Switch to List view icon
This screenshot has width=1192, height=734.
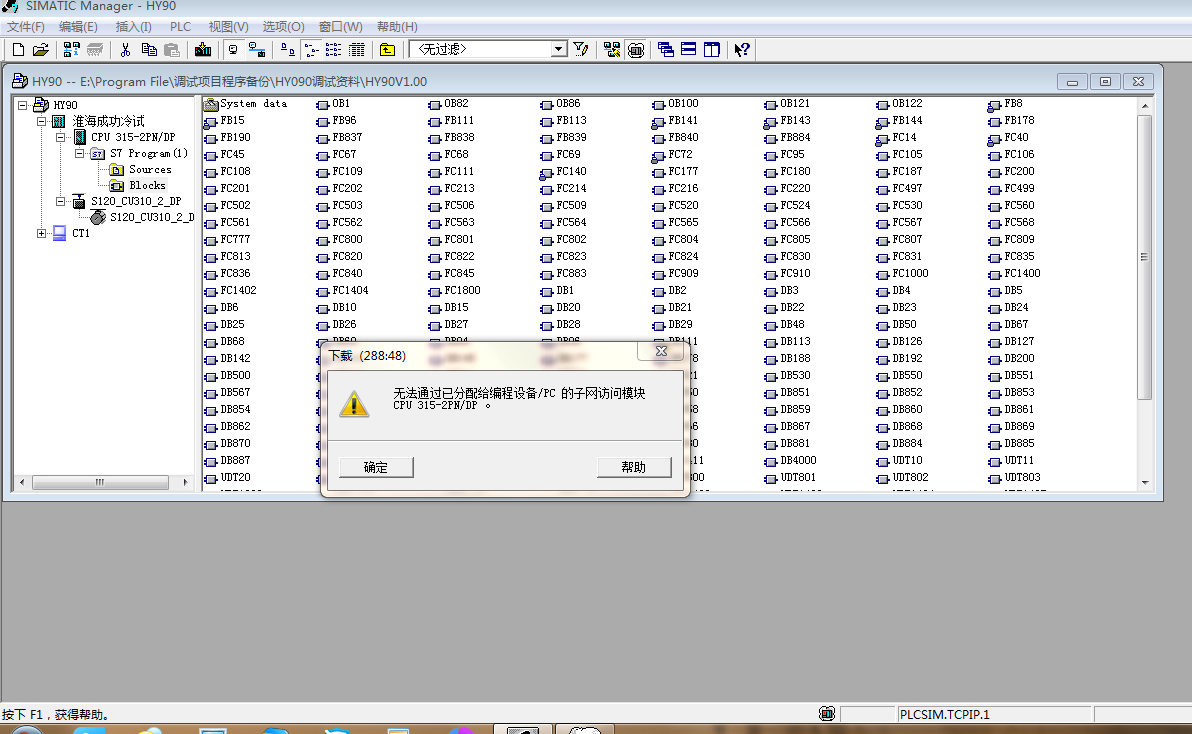[334, 49]
